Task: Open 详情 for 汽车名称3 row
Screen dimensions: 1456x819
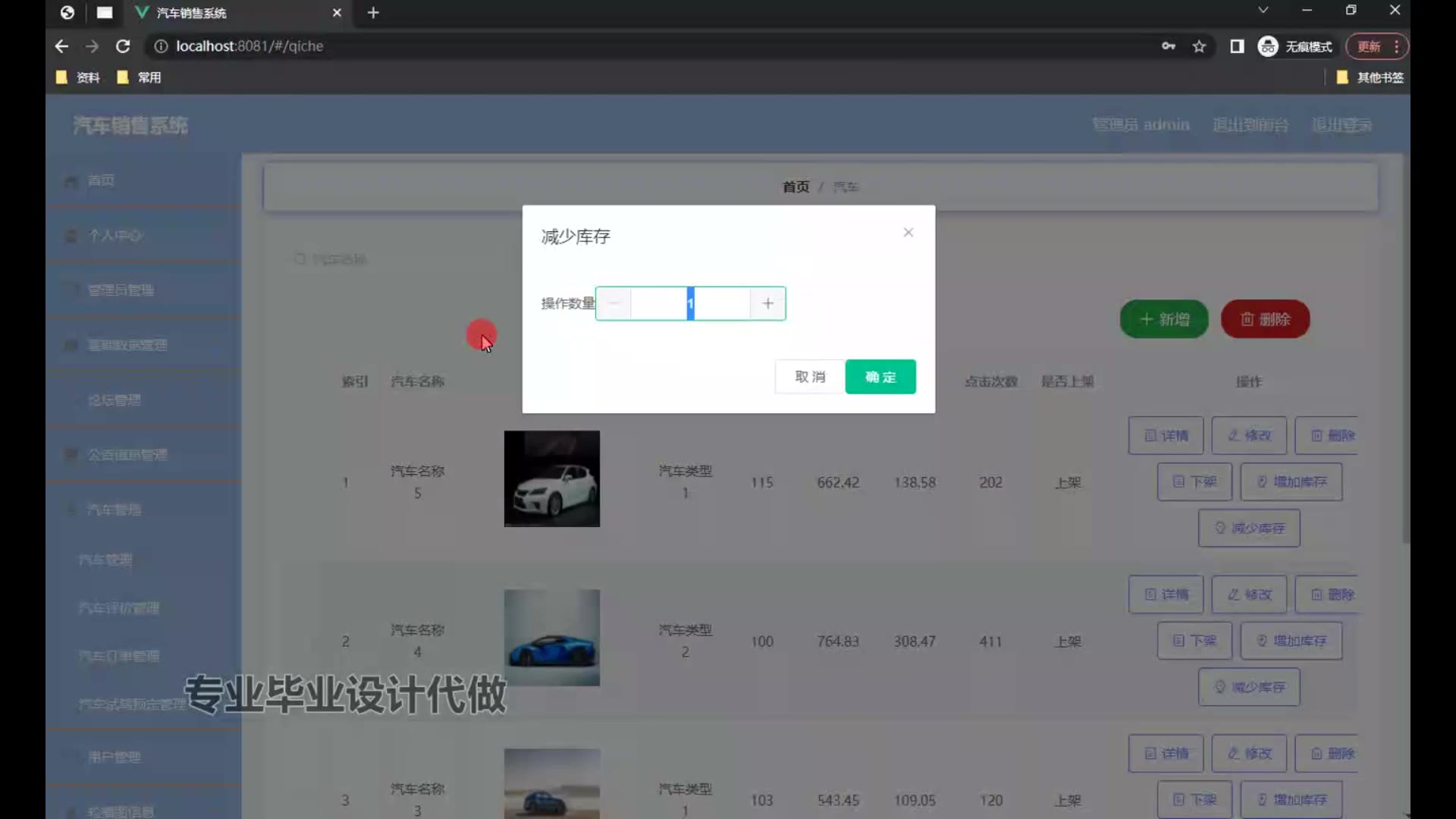Action: click(1166, 754)
